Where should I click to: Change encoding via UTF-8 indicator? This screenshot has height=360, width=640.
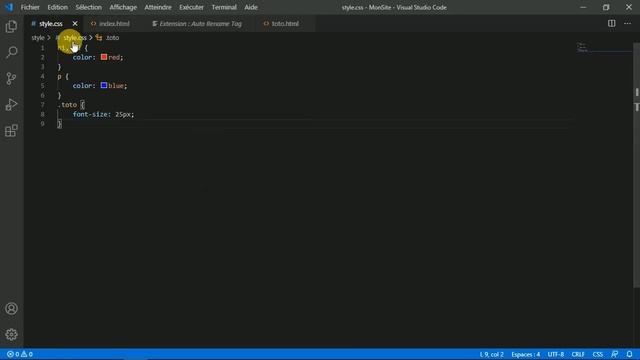pos(556,354)
